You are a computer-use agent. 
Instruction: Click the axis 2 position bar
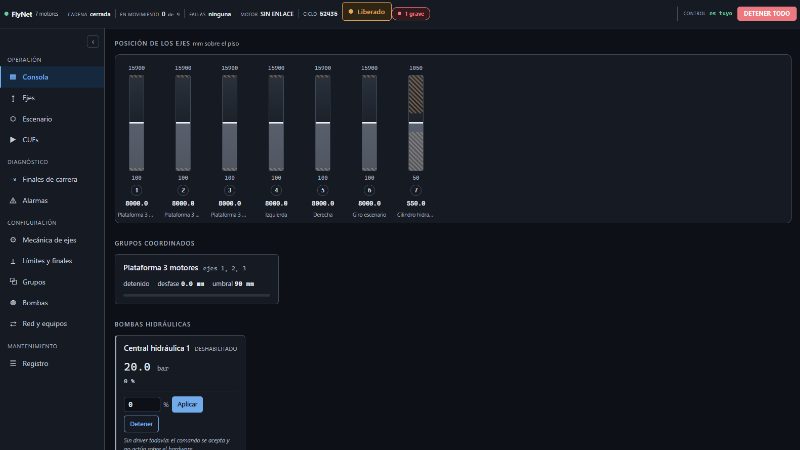pyautogui.click(x=183, y=123)
